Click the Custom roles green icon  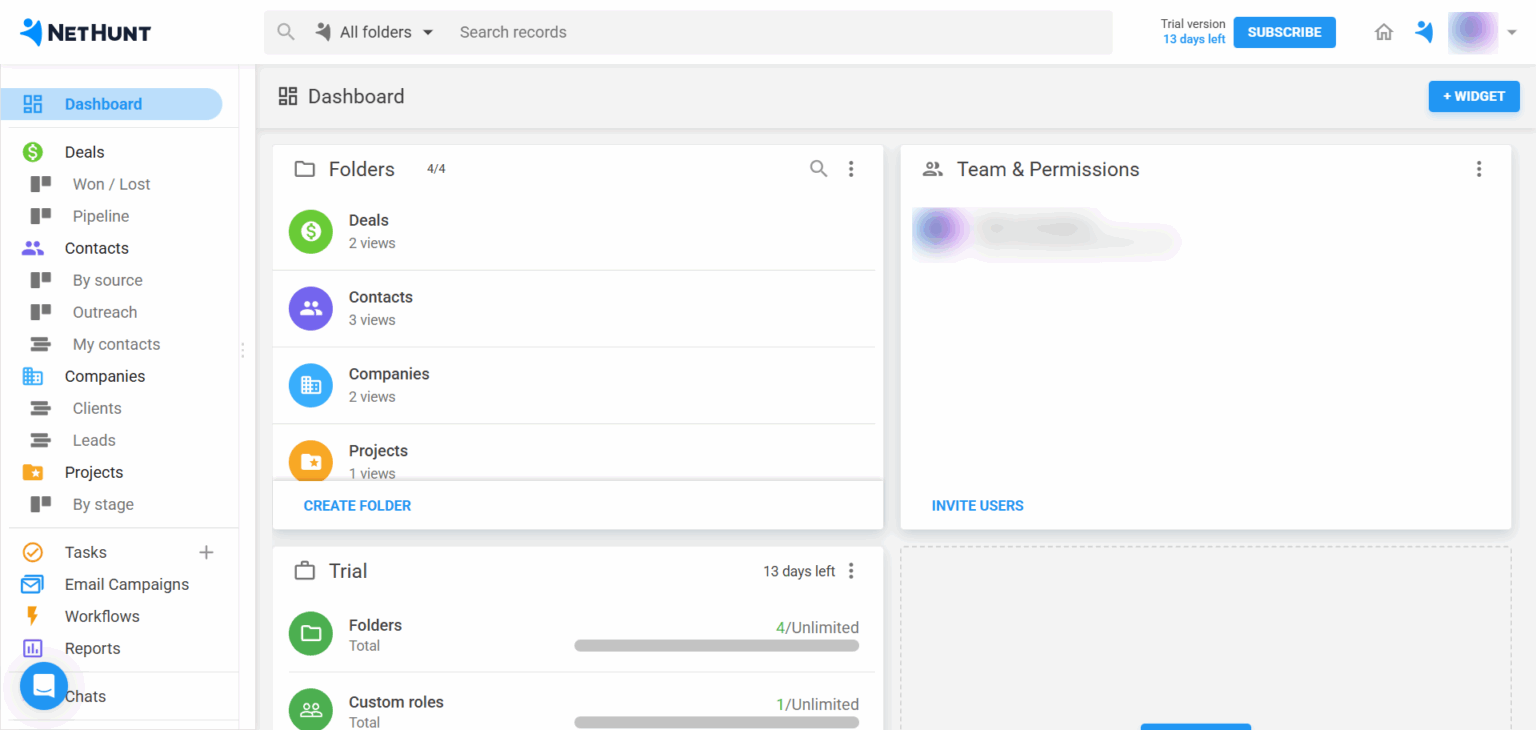coord(311,709)
